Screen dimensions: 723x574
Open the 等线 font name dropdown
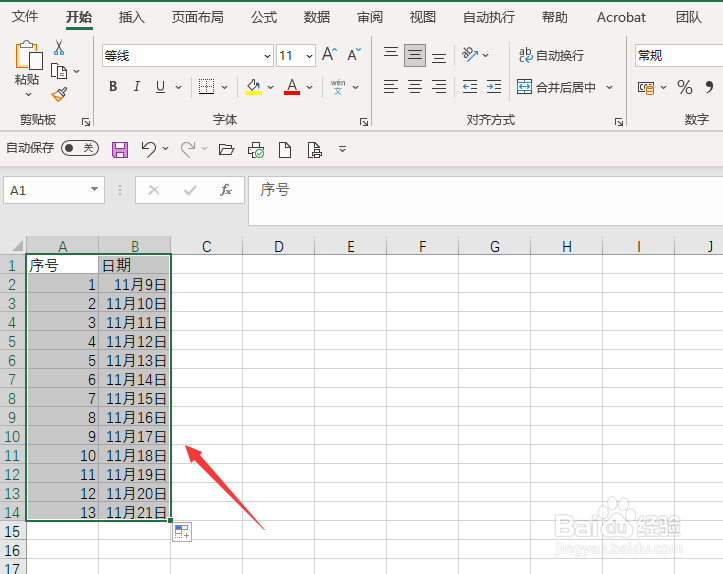pyautogui.click(x=267, y=56)
